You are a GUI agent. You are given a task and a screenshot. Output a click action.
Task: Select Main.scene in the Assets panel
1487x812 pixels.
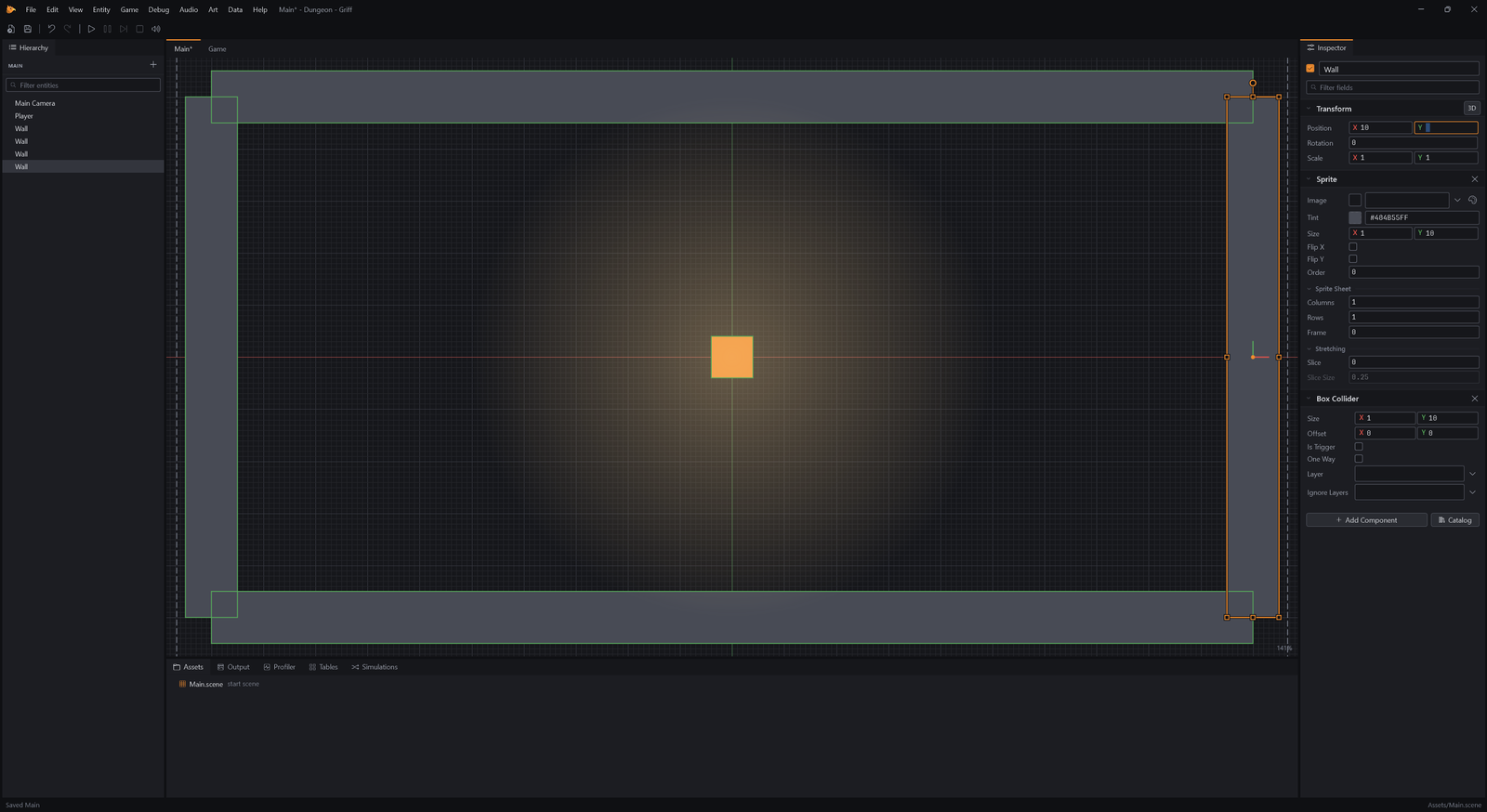tap(205, 684)
